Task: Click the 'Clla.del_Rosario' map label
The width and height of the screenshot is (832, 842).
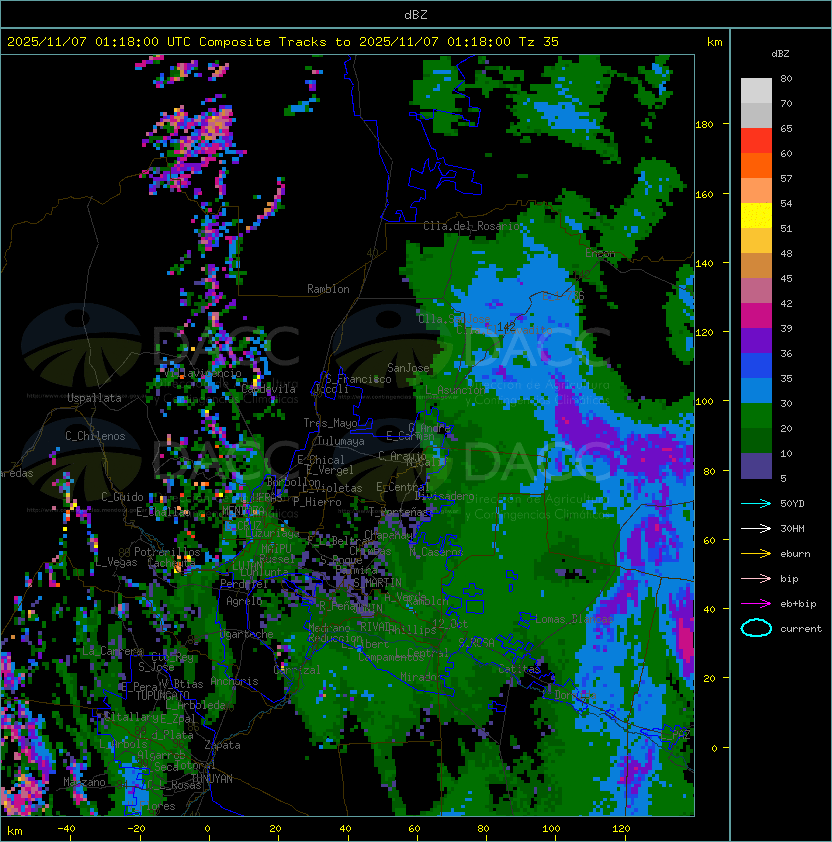Action: point(471,226)
